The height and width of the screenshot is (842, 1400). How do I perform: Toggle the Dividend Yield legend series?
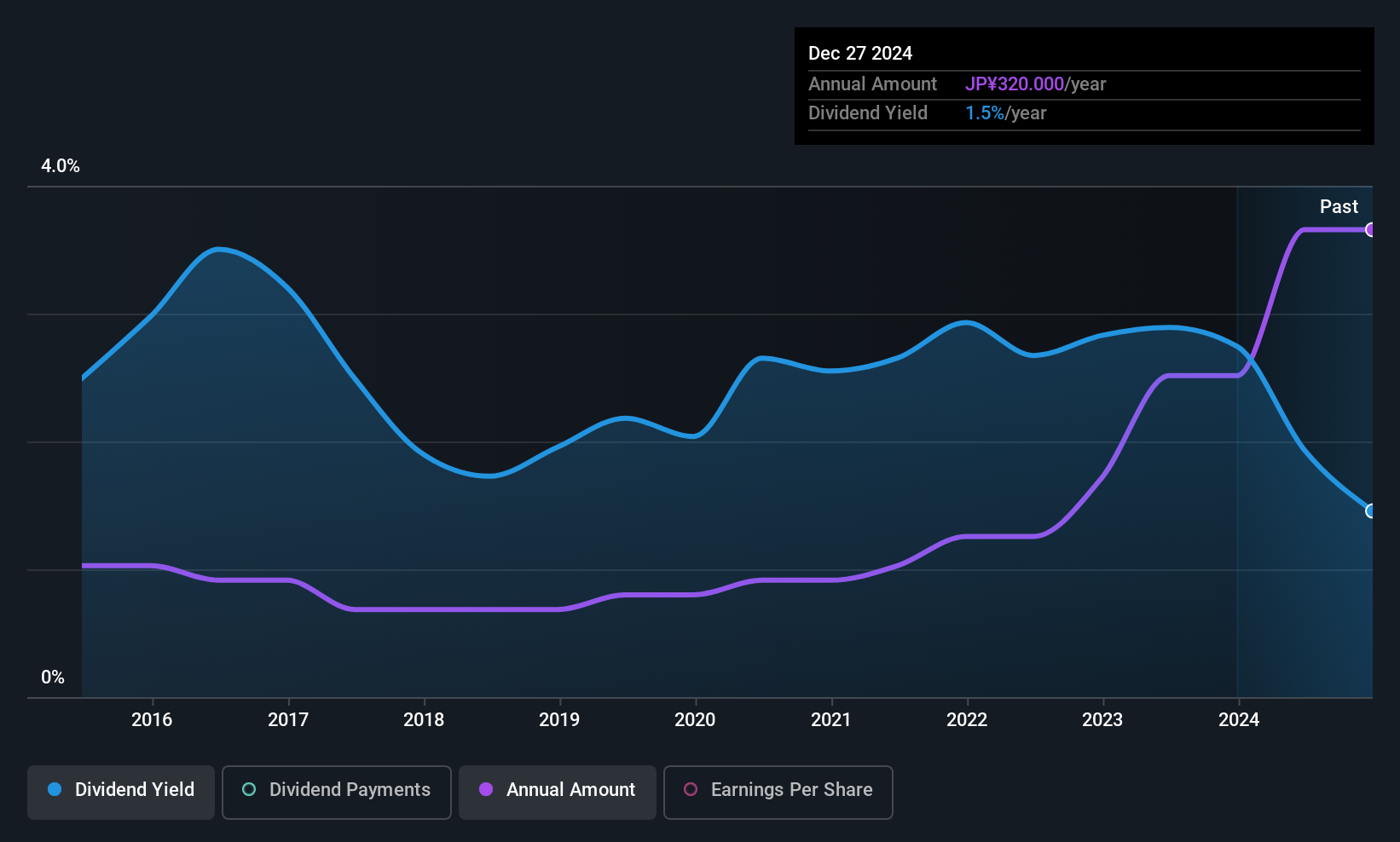point(121,793)
